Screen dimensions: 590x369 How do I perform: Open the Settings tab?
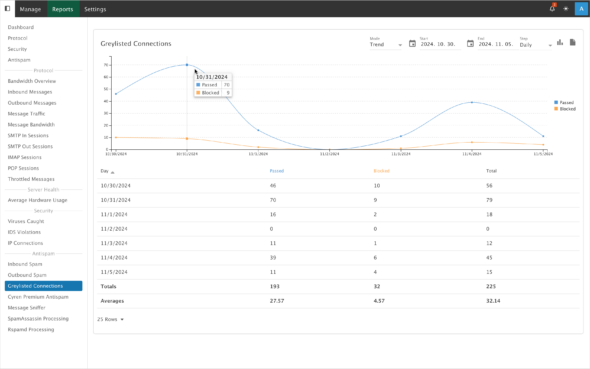[95, 9]
